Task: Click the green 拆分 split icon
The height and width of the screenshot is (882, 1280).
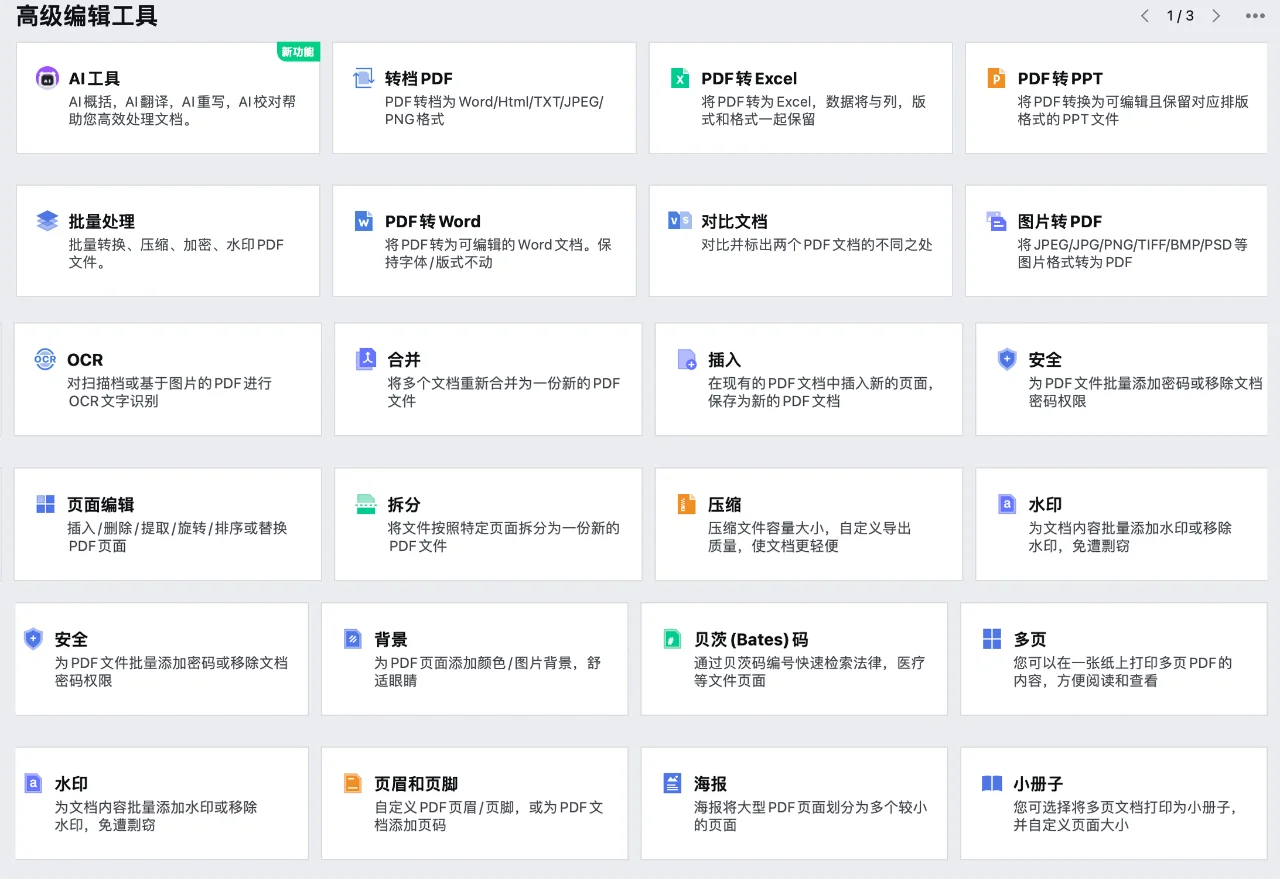Action: (366, 504)
